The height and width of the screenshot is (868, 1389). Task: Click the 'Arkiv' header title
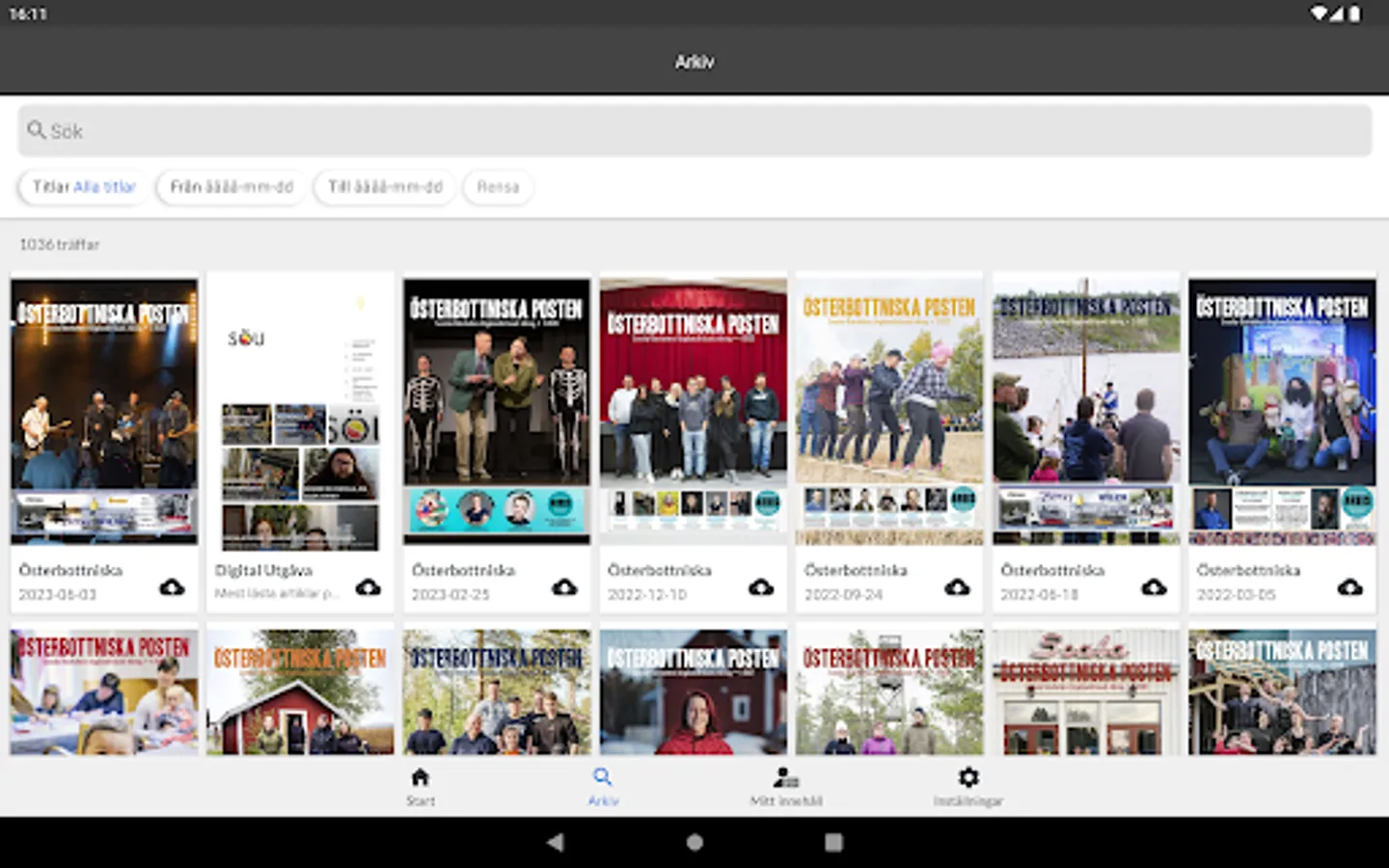click(x=694, y=62)
